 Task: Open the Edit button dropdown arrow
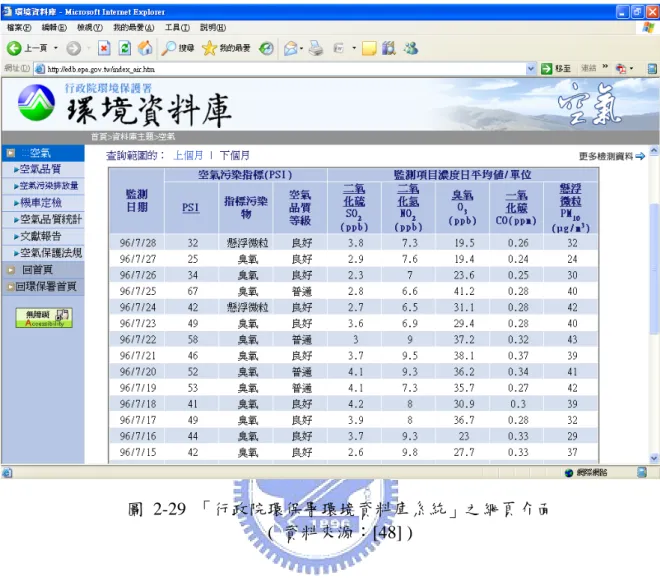pyautogui.click(x=354, y=48)
